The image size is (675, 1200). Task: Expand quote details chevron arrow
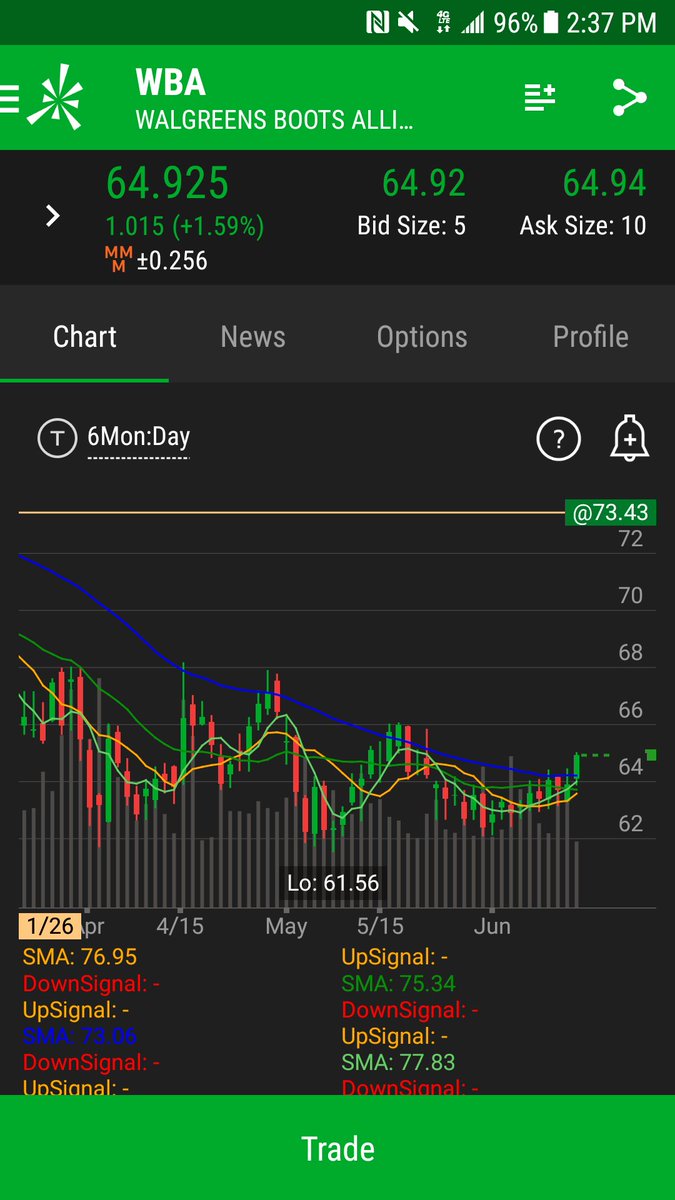tap(53, 215)
